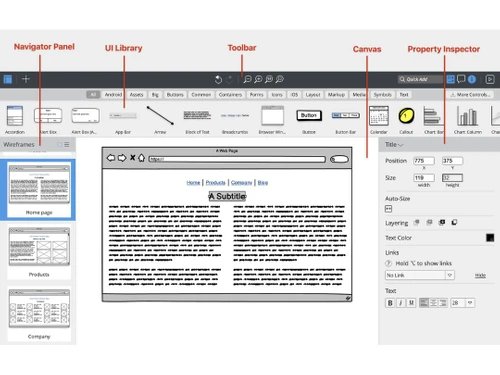This screenshot has height=375, width=500.
Task: Open the More Controls menu
Action: pos(470,95)
